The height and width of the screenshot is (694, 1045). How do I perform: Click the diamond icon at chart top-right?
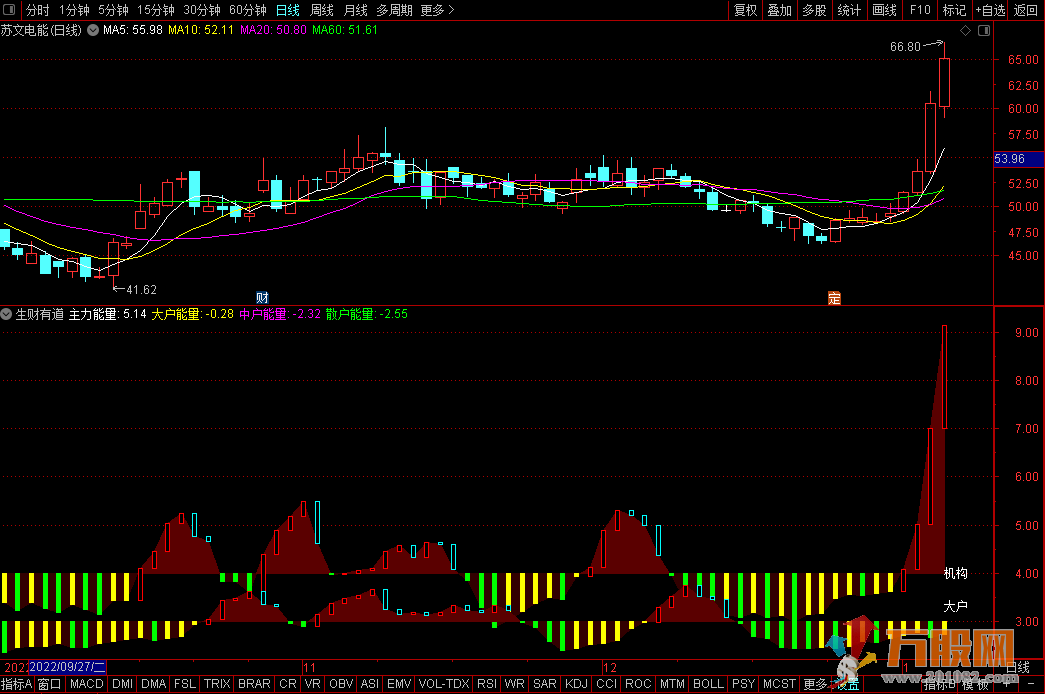(965, 31)
